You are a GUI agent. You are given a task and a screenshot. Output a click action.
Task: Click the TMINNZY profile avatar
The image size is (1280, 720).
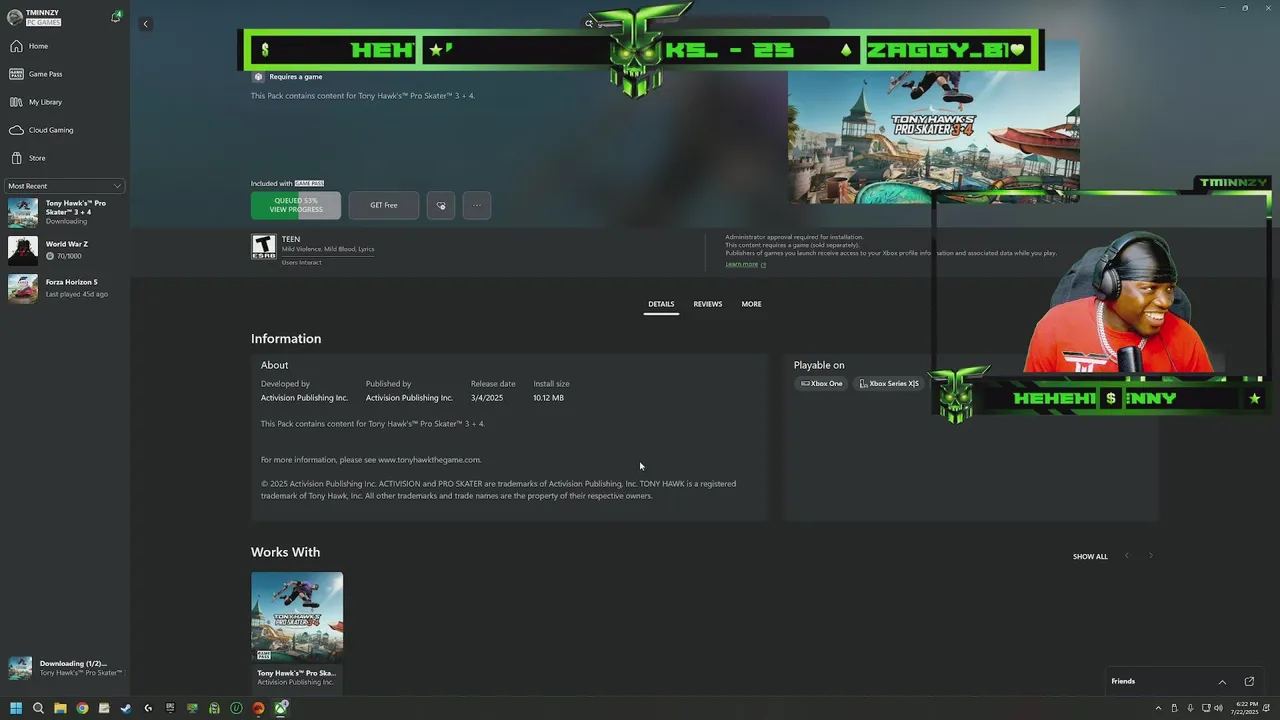14,17
